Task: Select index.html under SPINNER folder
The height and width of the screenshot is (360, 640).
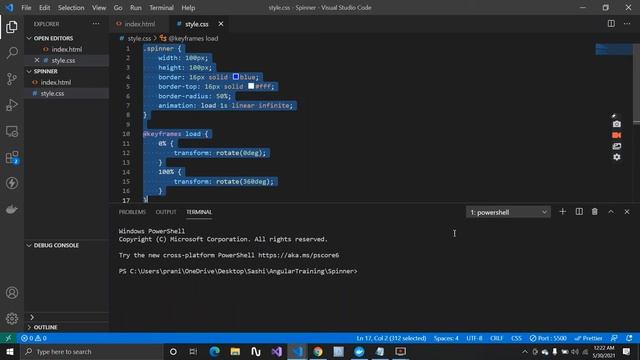Action: click(x=67, y=82)
